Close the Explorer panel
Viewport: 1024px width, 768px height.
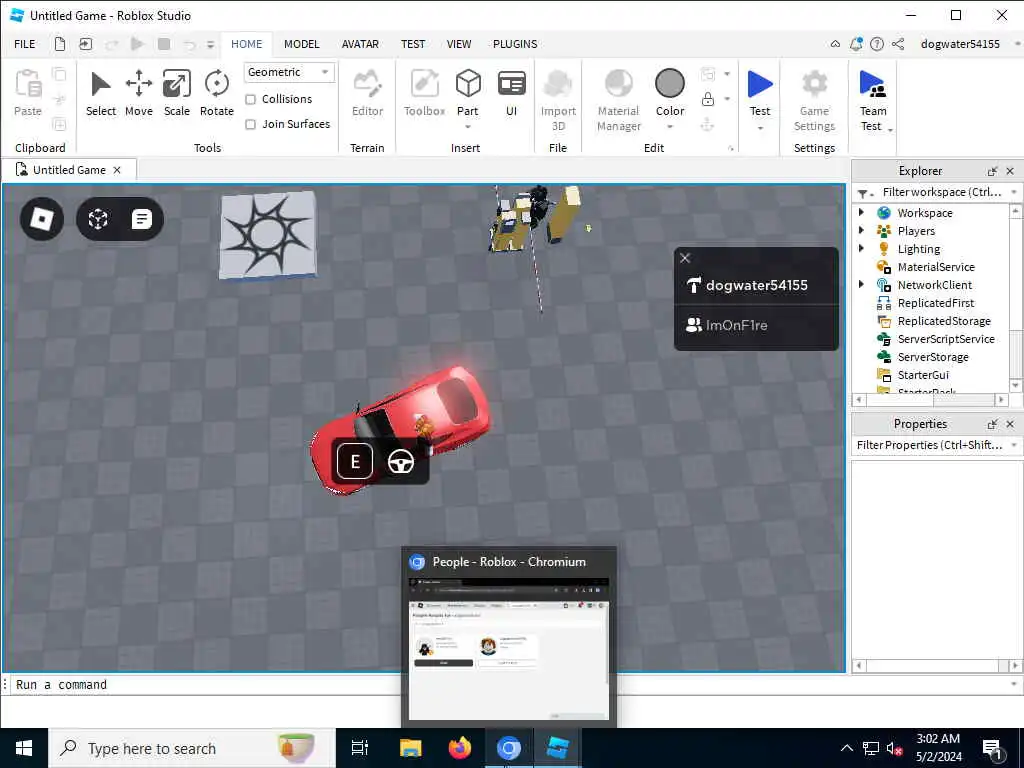pyautogui.click(x=1010, y=171)
